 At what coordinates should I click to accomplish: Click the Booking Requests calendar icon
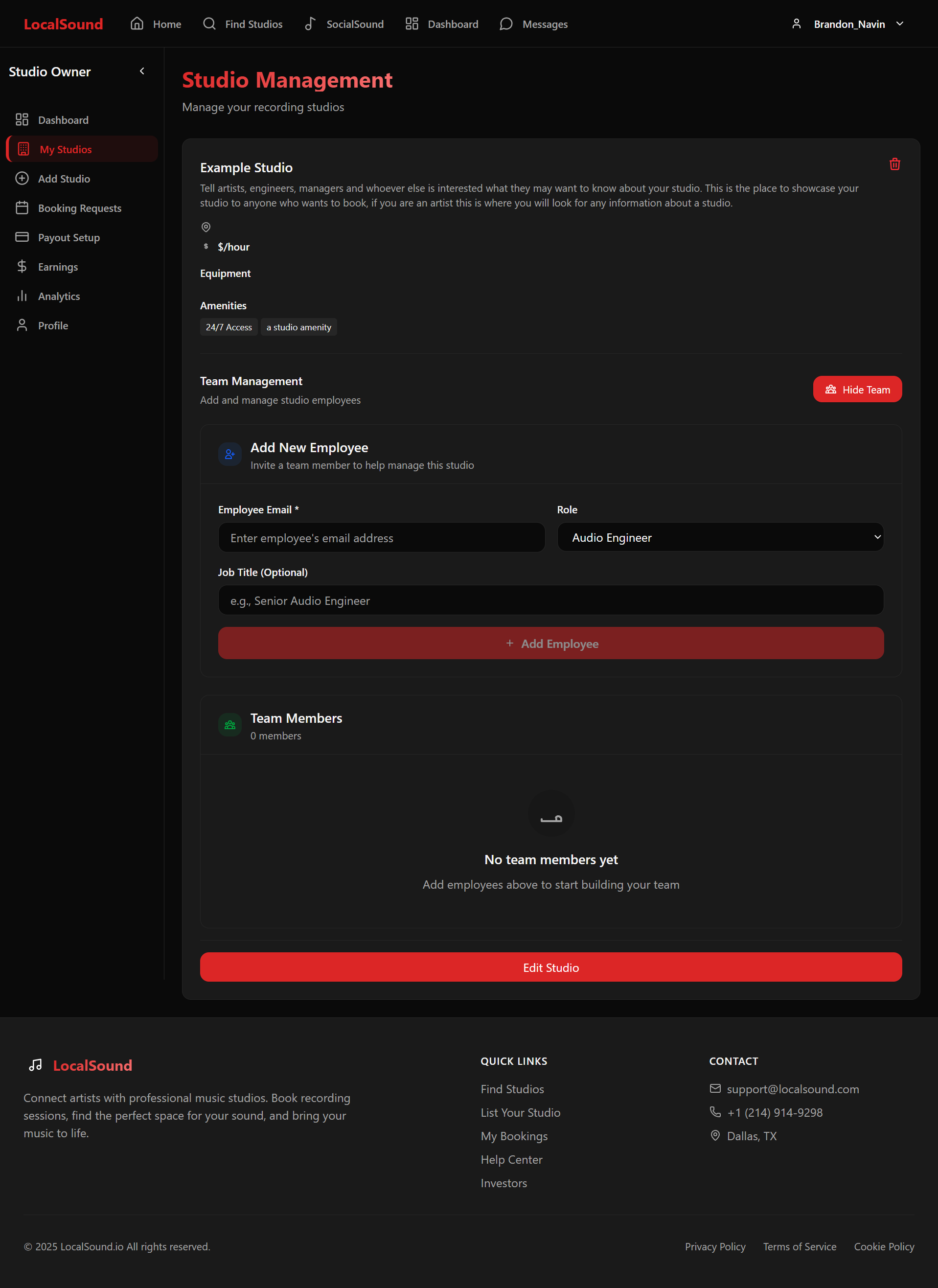(22, 208)
